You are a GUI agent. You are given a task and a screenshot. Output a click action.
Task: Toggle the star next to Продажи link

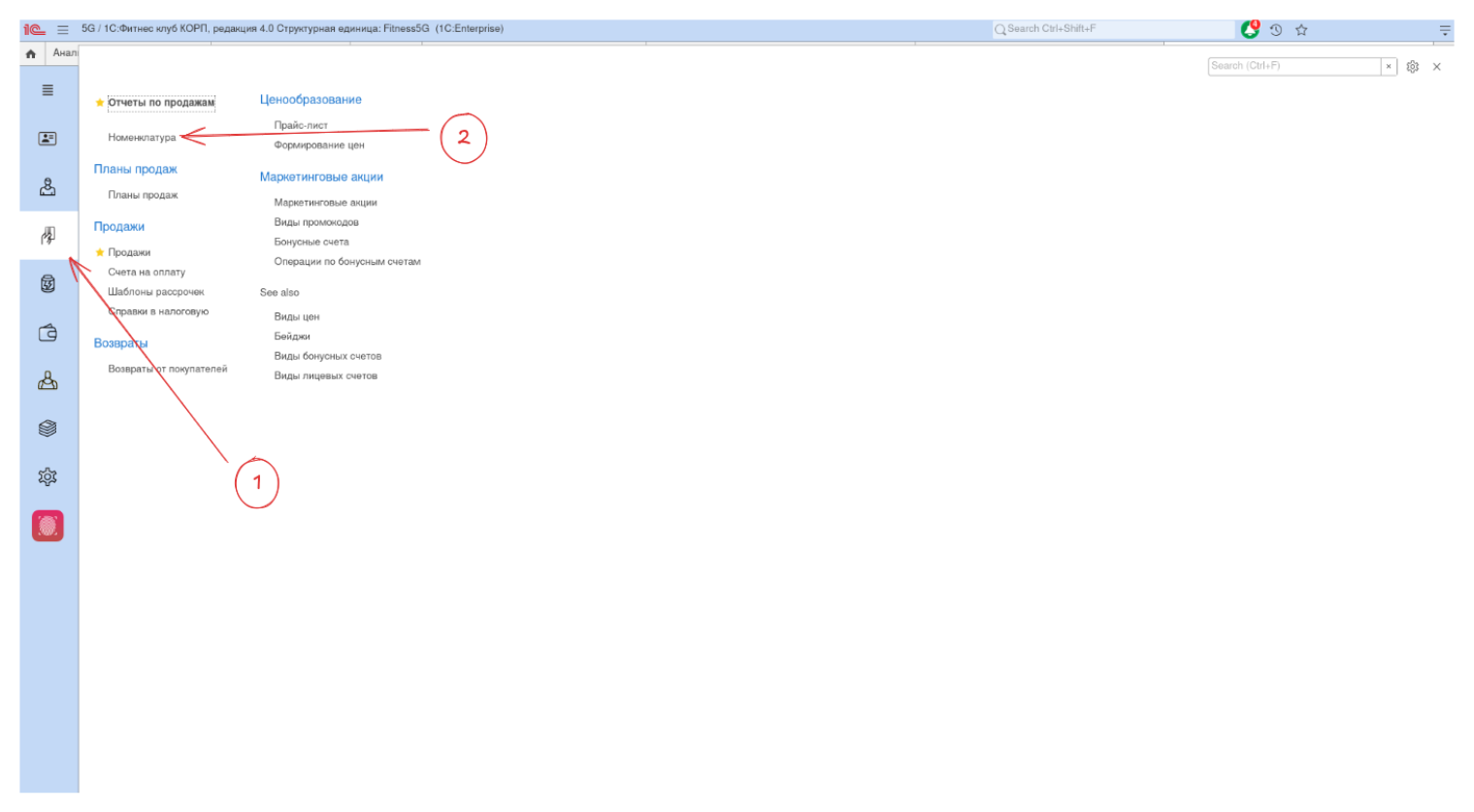click(100, 252)
